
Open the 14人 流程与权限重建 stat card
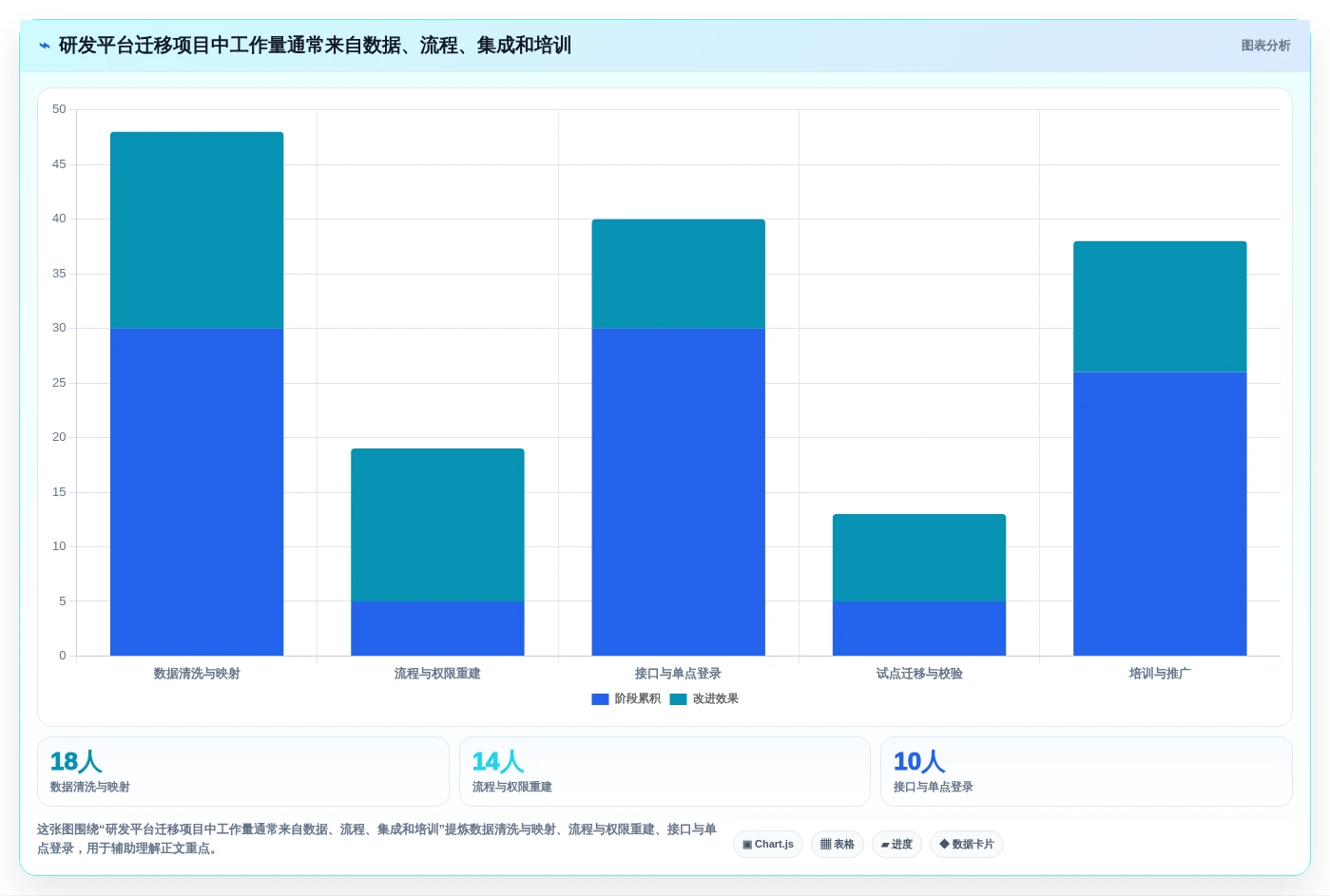point(665,772)
